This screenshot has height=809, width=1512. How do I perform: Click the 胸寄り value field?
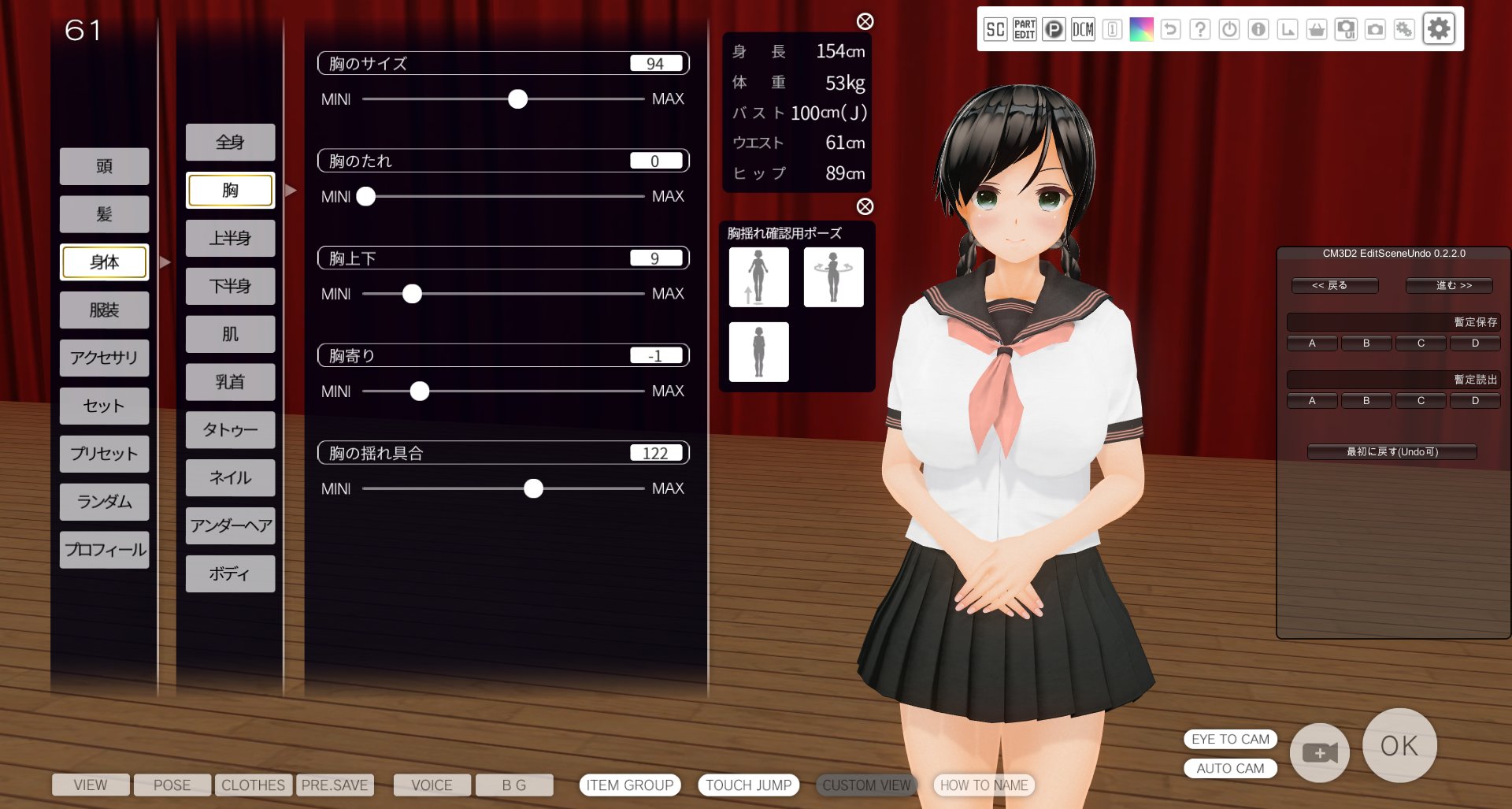click(656, 356)
